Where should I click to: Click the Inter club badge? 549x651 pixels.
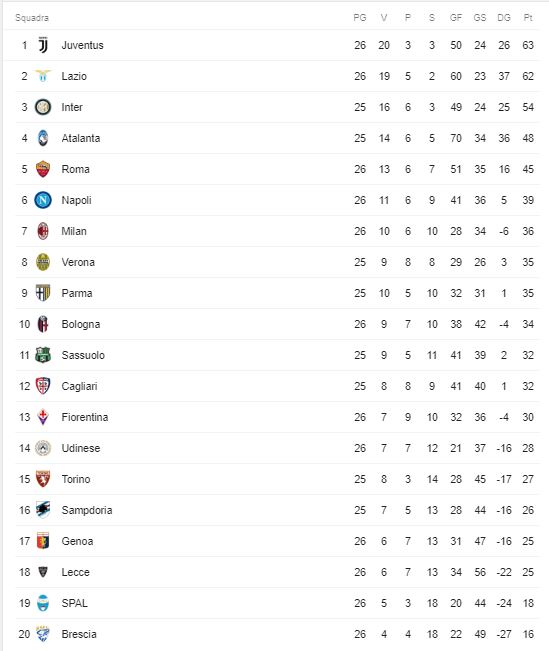(43, 107)
